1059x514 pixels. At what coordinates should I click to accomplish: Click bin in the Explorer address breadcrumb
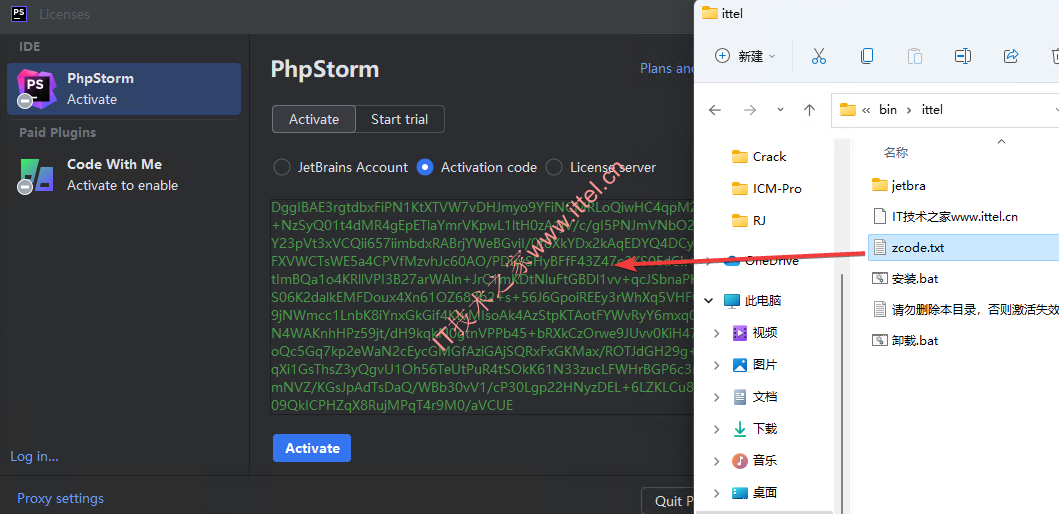887,109
